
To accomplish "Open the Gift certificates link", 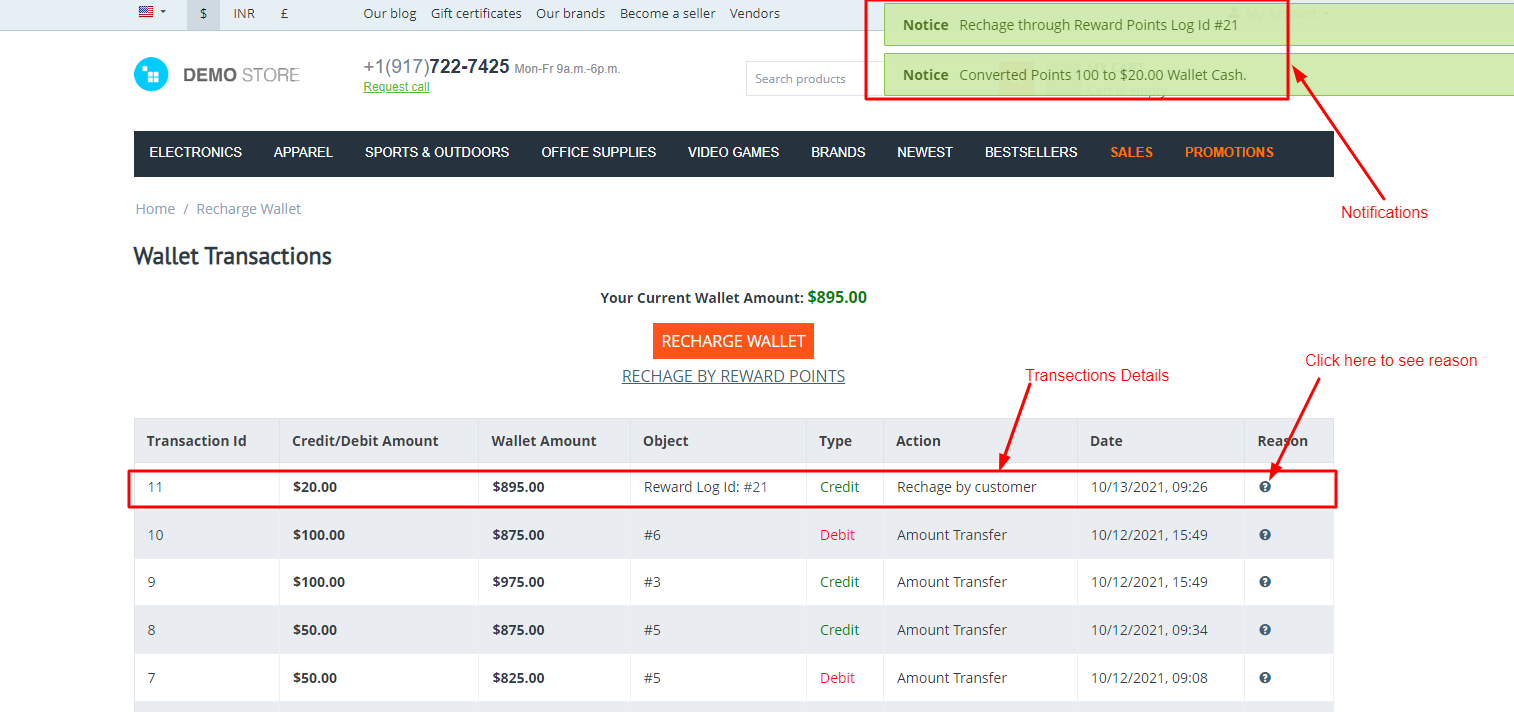I will coord(476,14).
